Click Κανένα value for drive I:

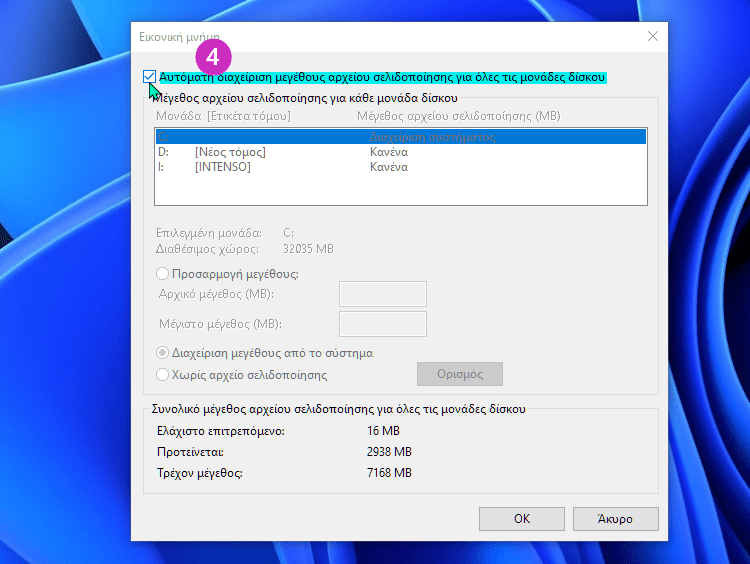(389, 167)
